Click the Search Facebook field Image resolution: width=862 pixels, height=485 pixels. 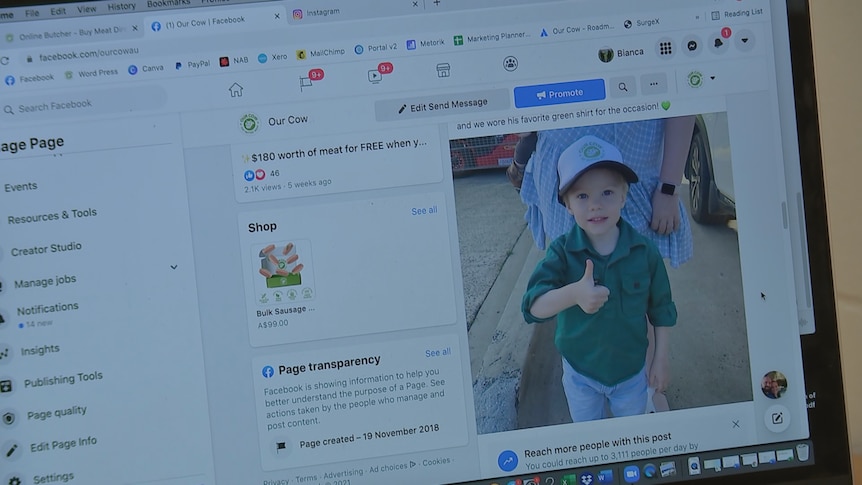[82, 104]
